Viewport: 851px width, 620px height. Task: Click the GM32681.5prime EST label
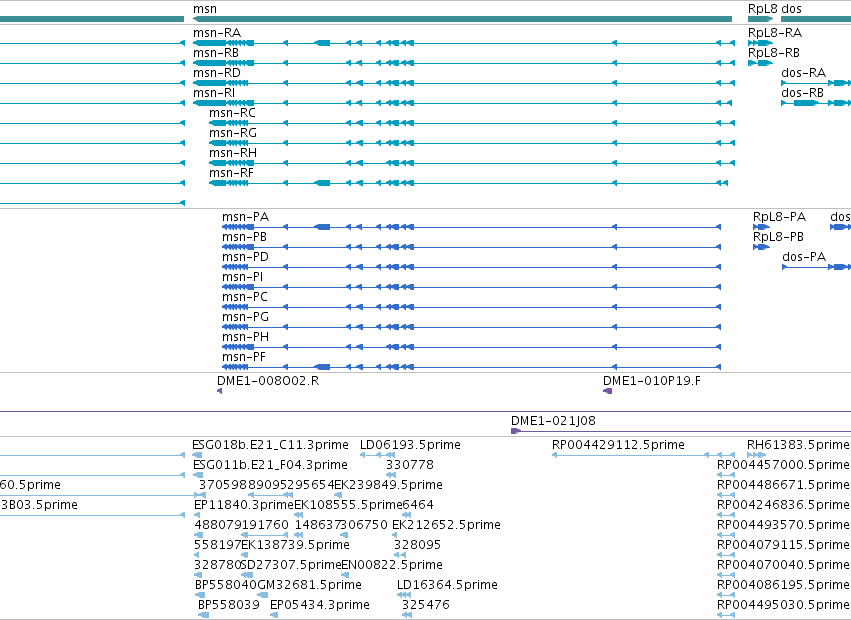(x=309, y=585)
